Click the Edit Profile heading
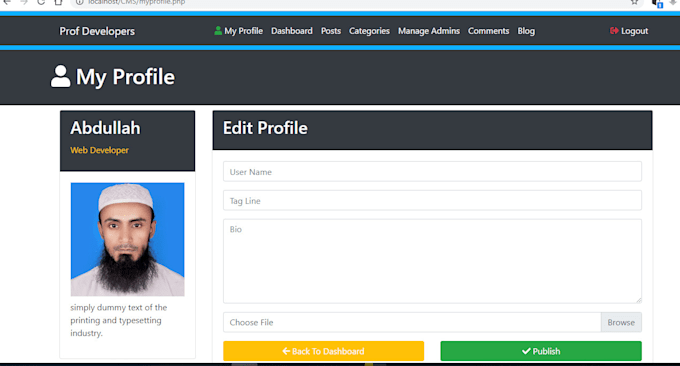The height and width of the screenshot is (366, 680). tap(265, 128)
